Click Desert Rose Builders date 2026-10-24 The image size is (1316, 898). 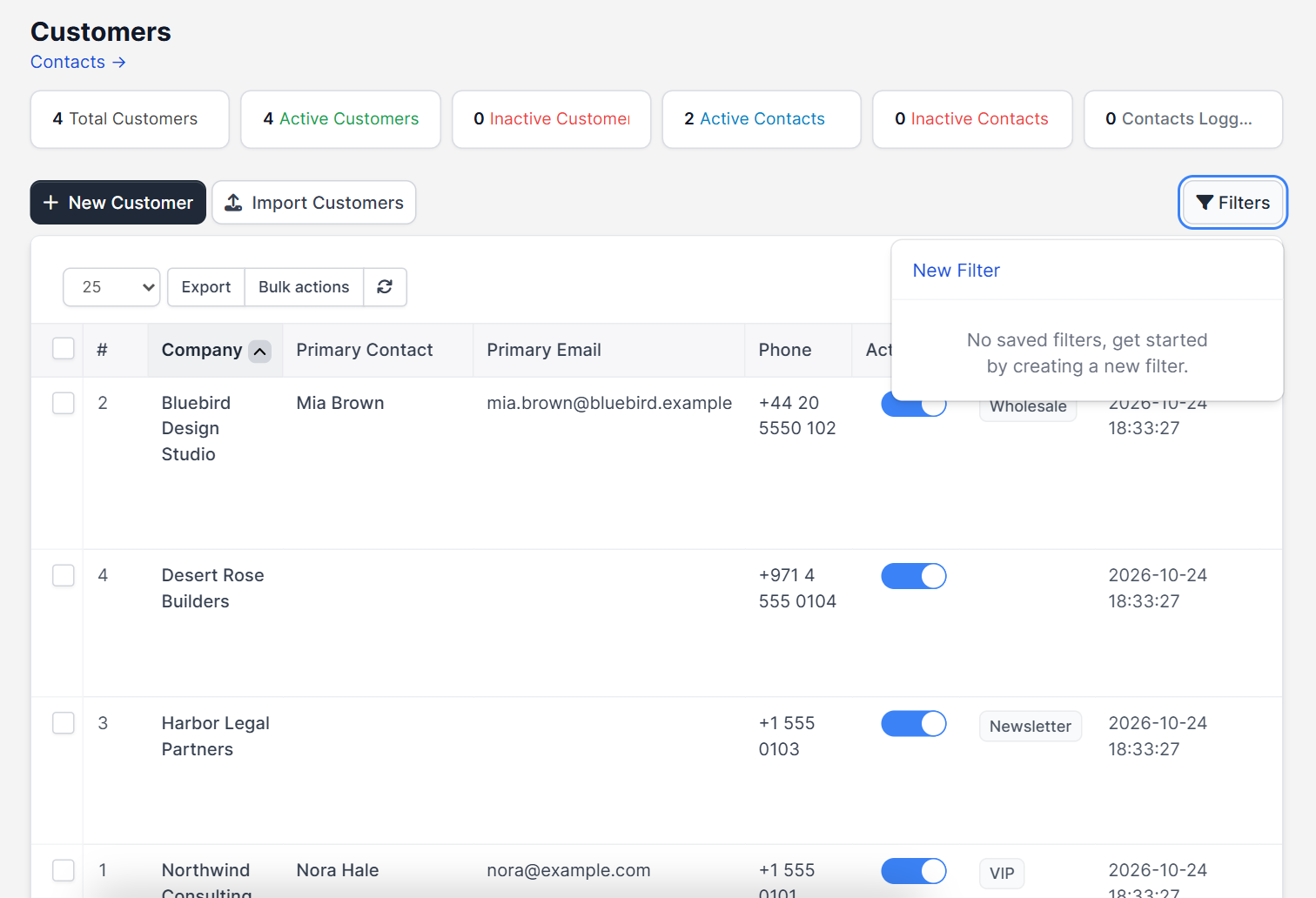point(1158,588)
